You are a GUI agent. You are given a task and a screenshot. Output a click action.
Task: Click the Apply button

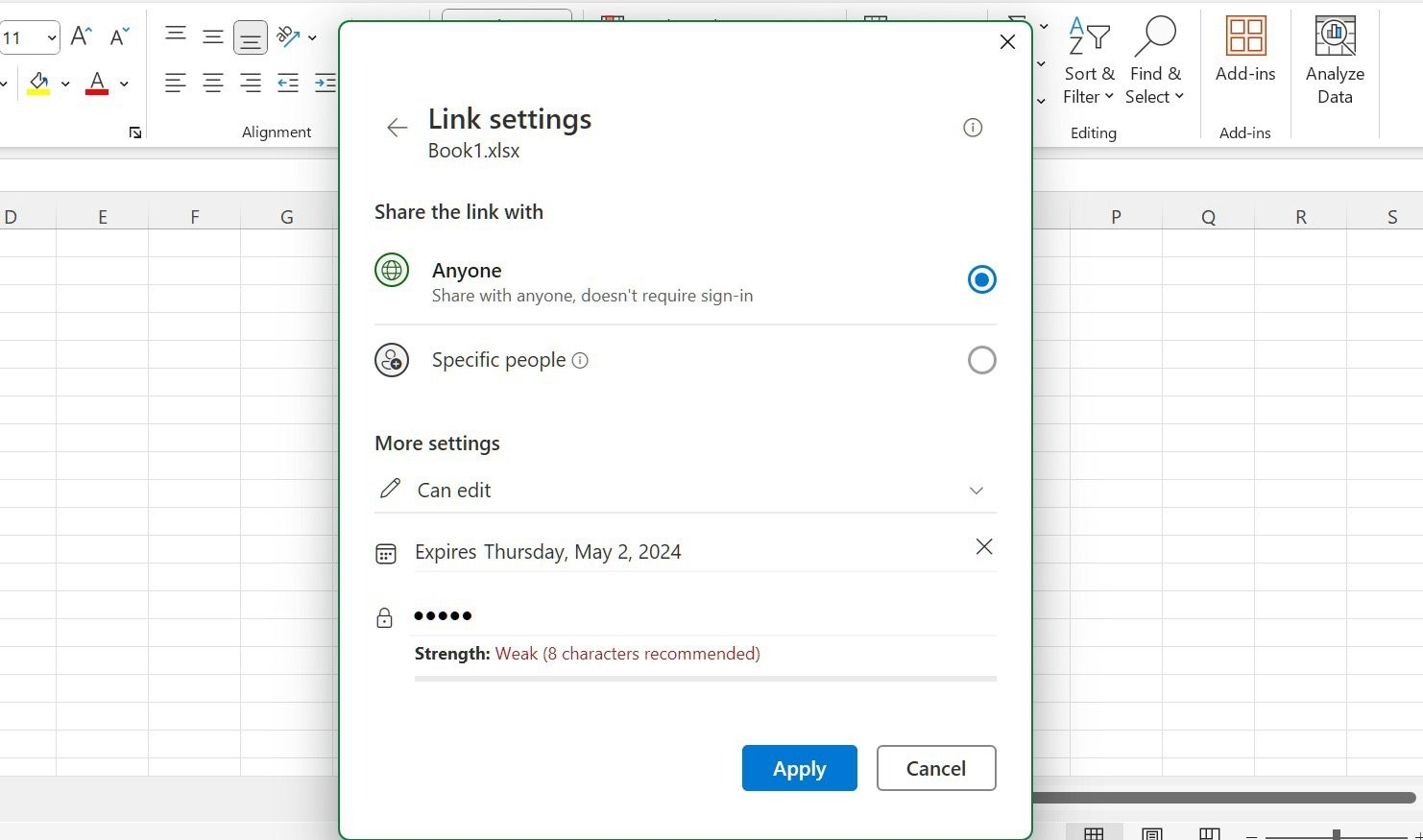(799, 768)
